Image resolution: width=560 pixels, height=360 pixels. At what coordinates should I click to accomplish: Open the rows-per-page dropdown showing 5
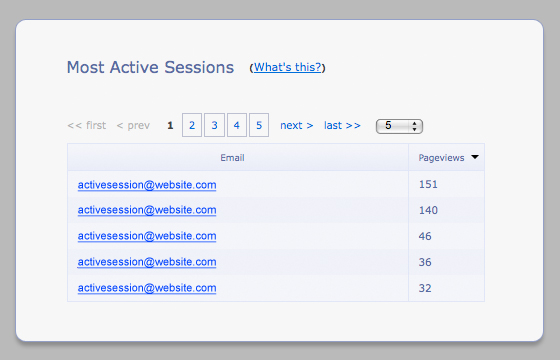click(399, 126)
